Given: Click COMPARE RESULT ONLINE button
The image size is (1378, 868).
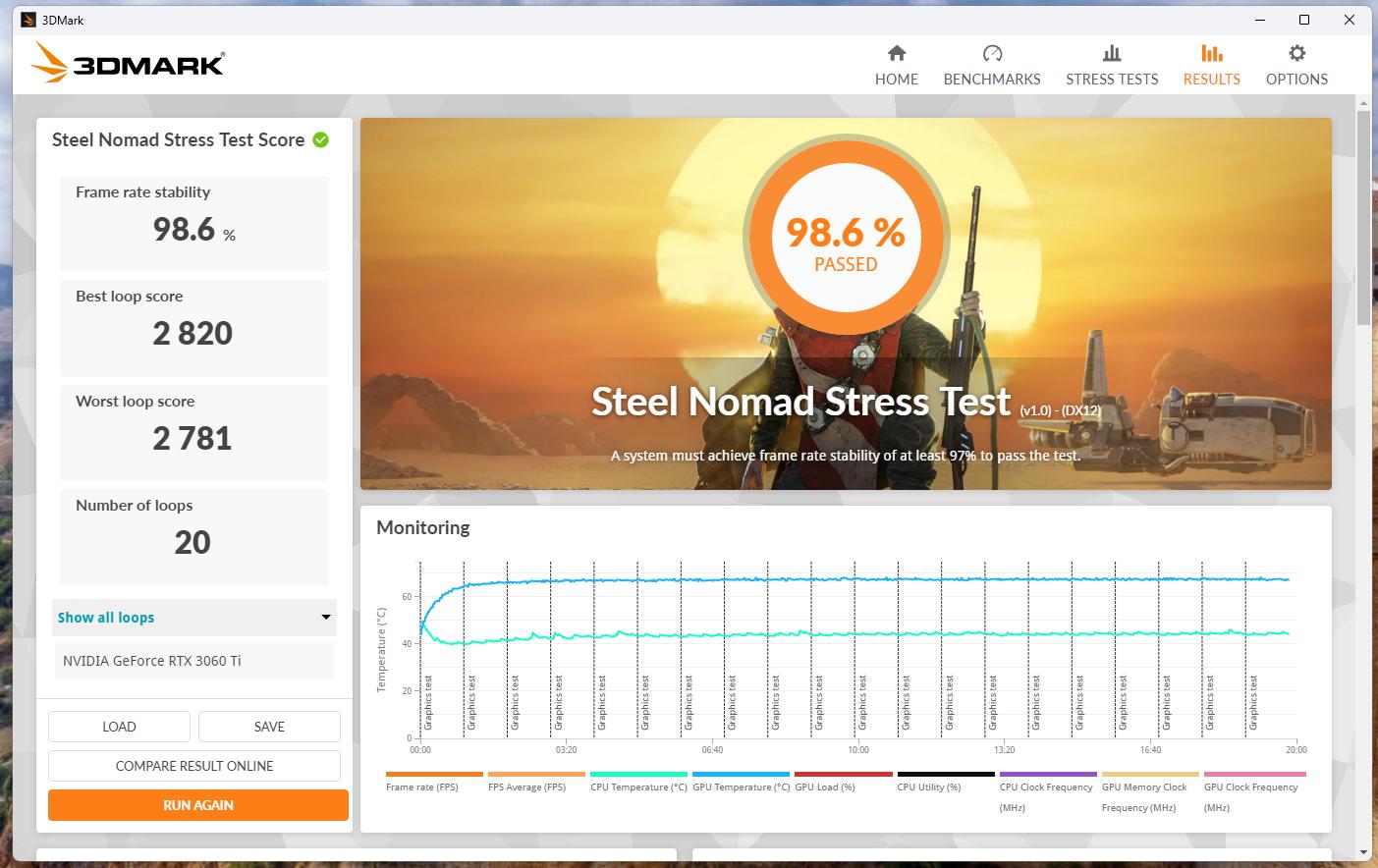Looking at the screenshot, I should pos(194,766).
